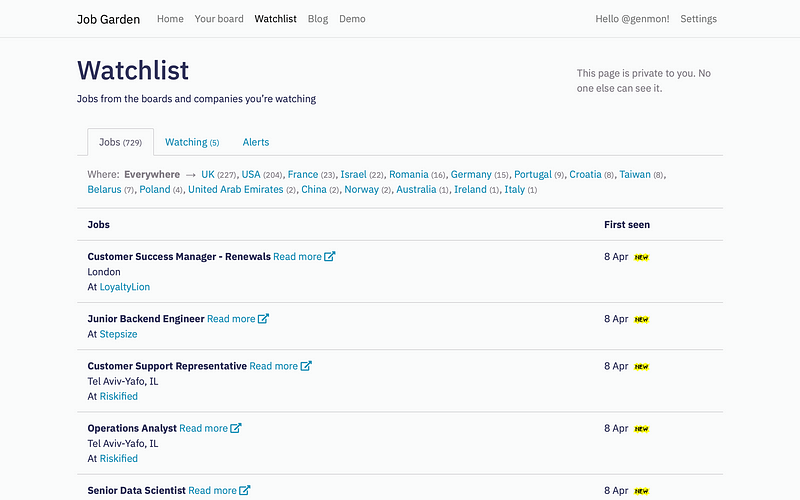
Task: Filter jobs by France
Action: click(x=303, y=174)
